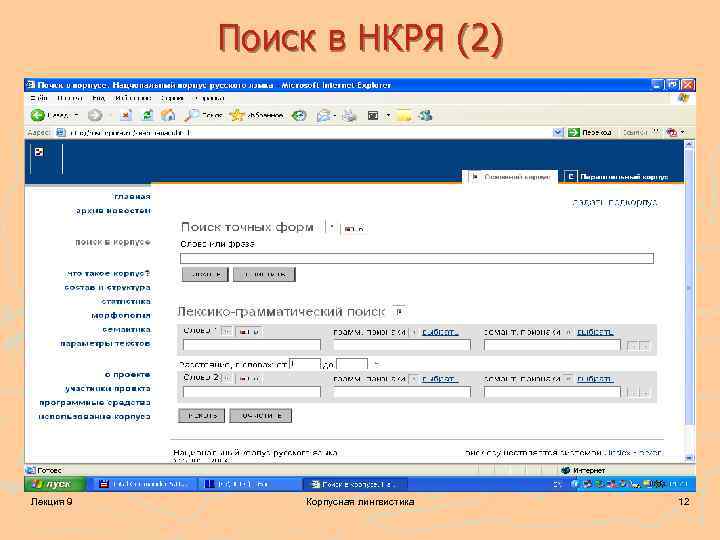The height and width of the screenshot is (540, 720).
Task: Click the Edit page icon in the toolbar
Action: (x=373, y=116)
